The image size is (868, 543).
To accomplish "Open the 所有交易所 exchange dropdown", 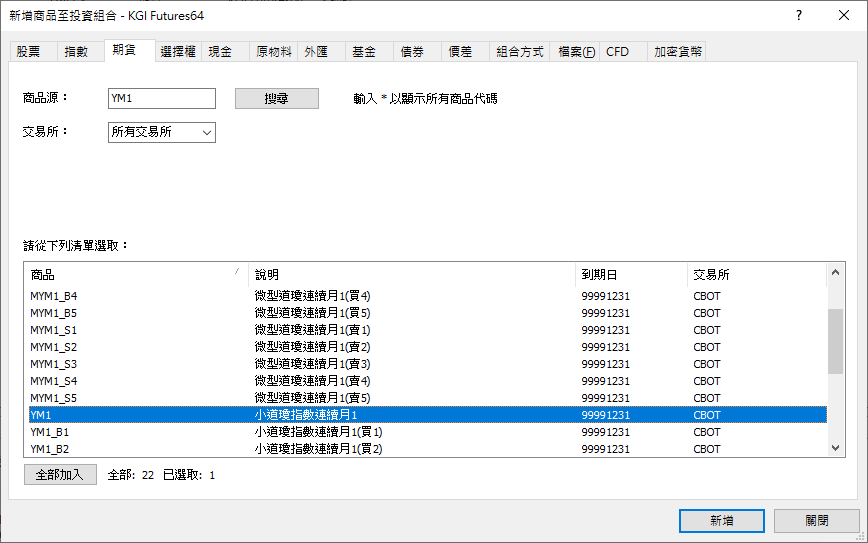I will pyautogui.click(x=162, y=132).
